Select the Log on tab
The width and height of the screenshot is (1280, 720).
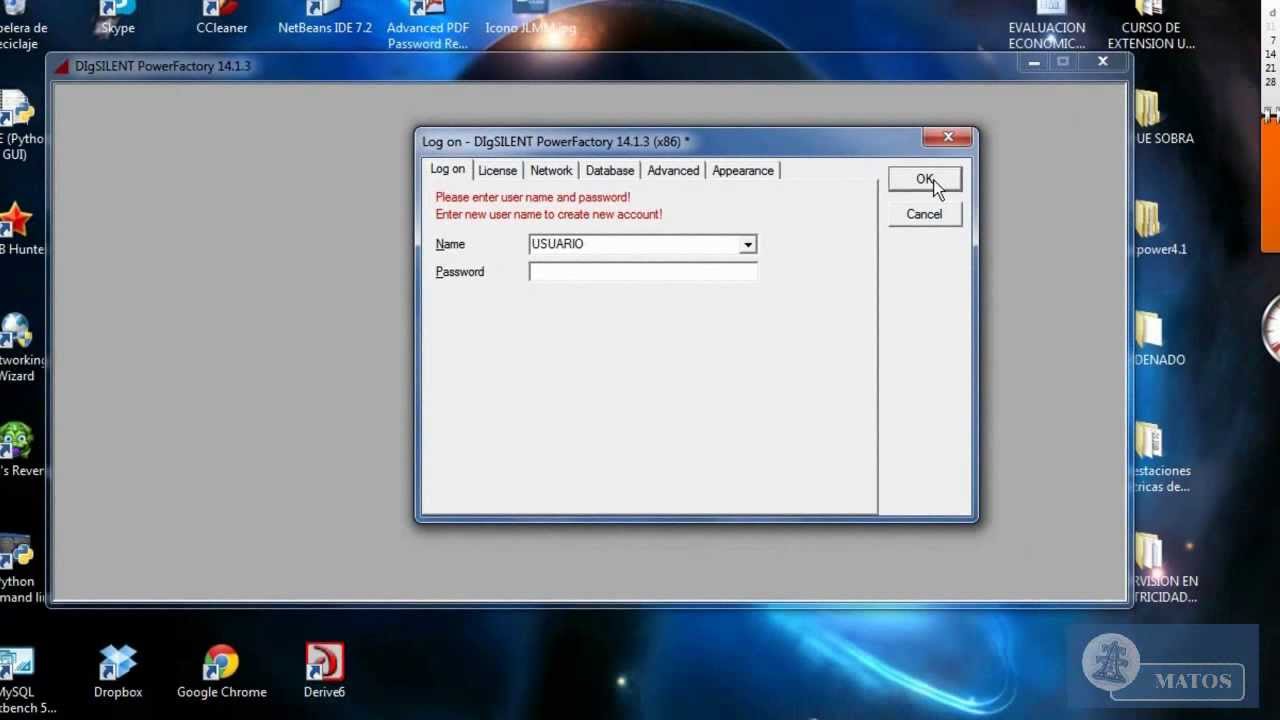(x=447, y=169)
